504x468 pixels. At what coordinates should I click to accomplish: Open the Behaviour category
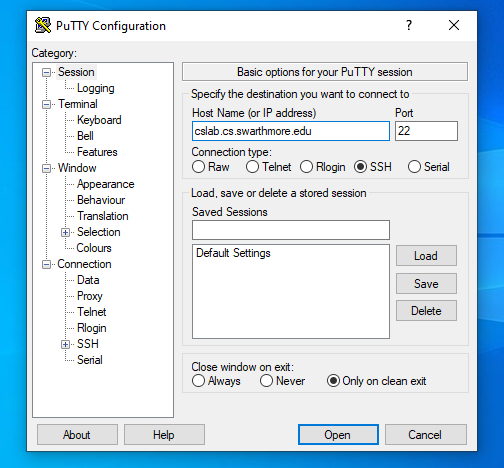[x=101, y=200]
